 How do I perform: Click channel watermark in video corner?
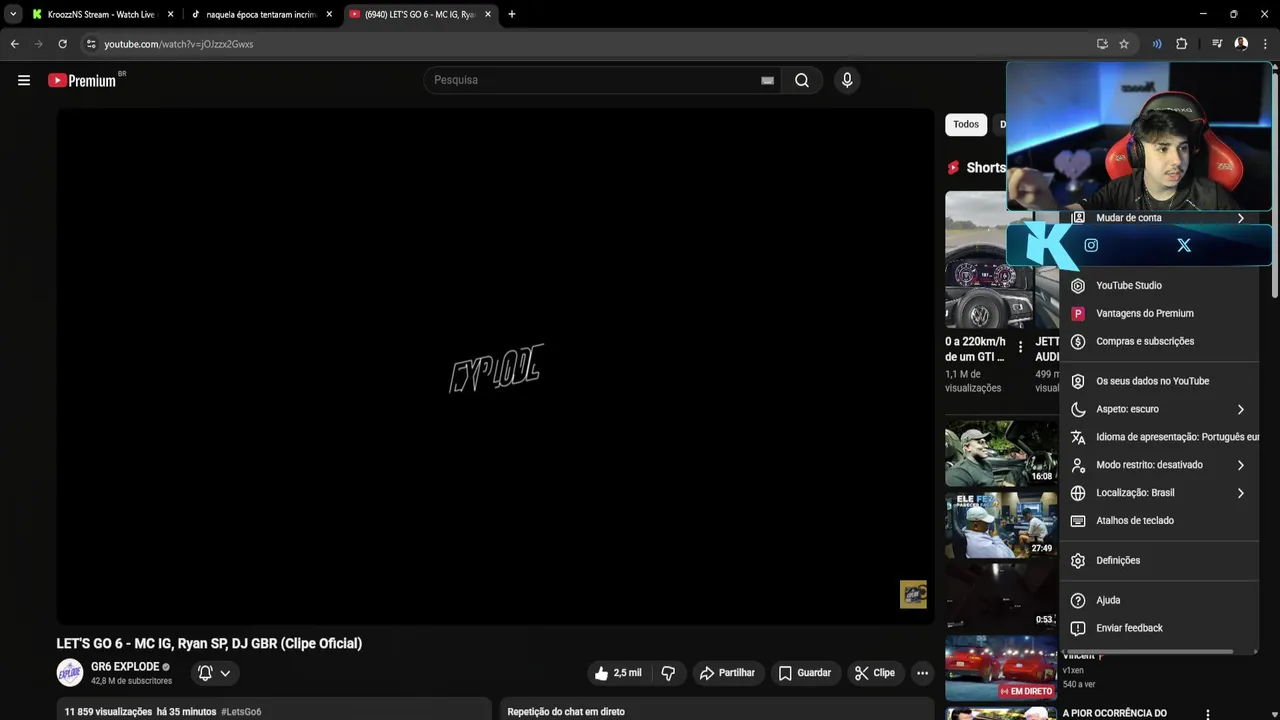[x=913, y=594]
